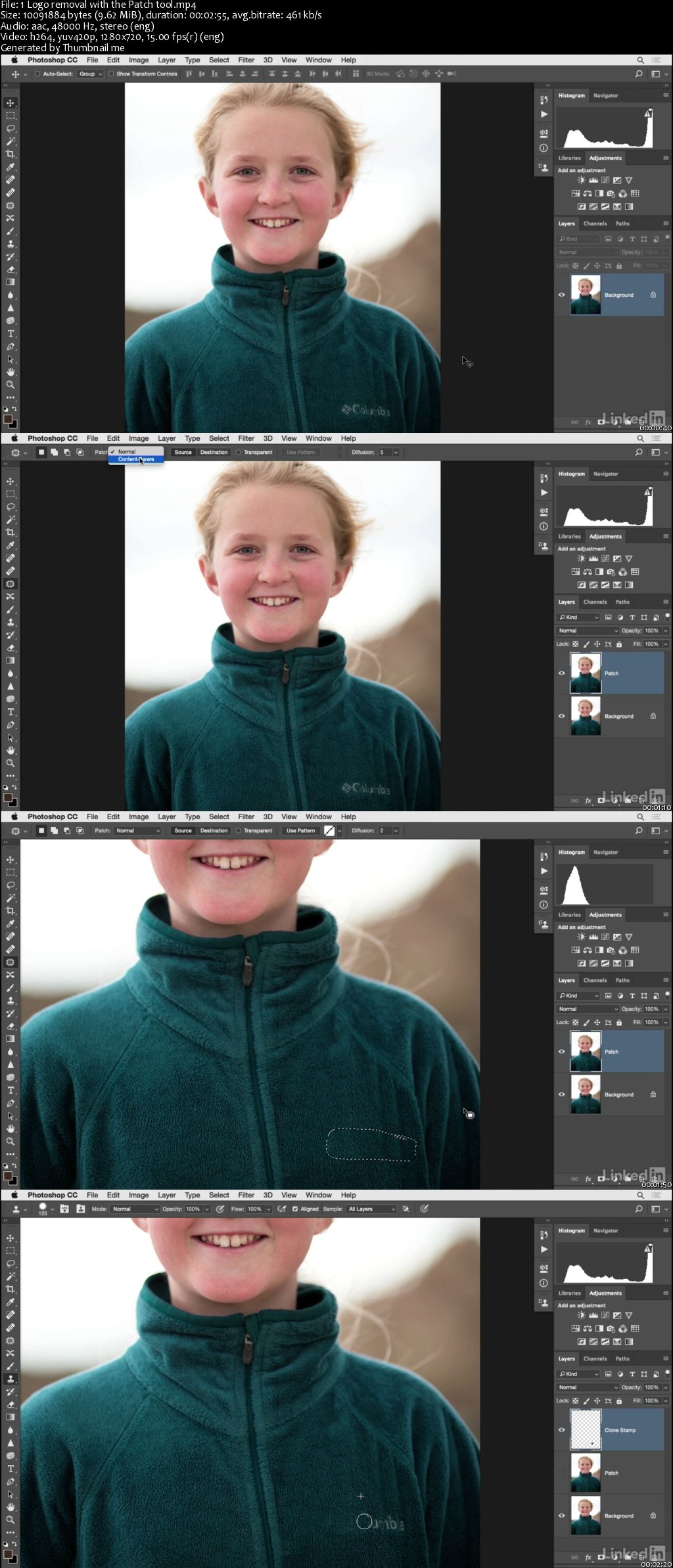Viewport: 673px width, 1568px height.
Task: Click foreground color swatch in 00:01:50 frame
Action: pos(8,1176)
